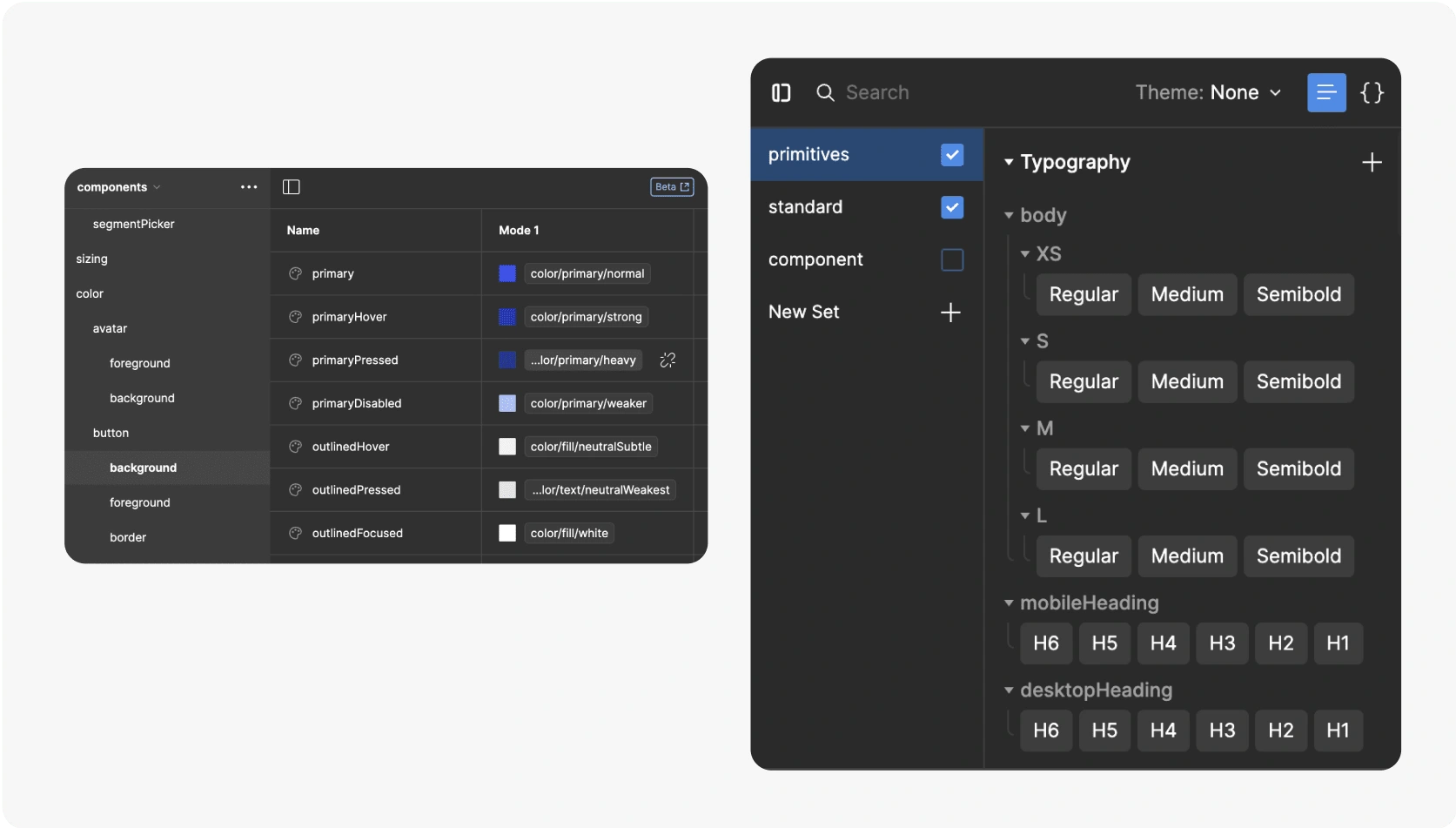Click the M Semibold token

(x=1298, y=468)
